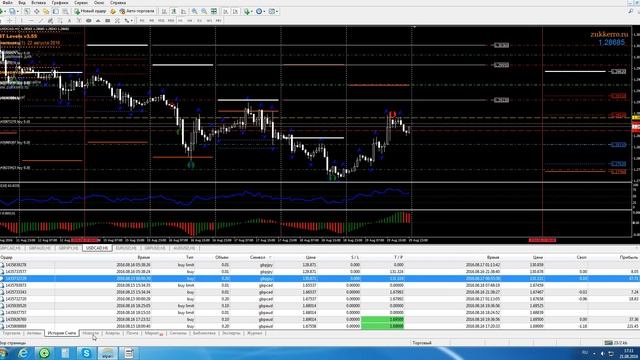This screenshot has width=640, height=360.
Task: Open the Indicators list dropdown
Action: pyautogui.click(x=252, y=11)
